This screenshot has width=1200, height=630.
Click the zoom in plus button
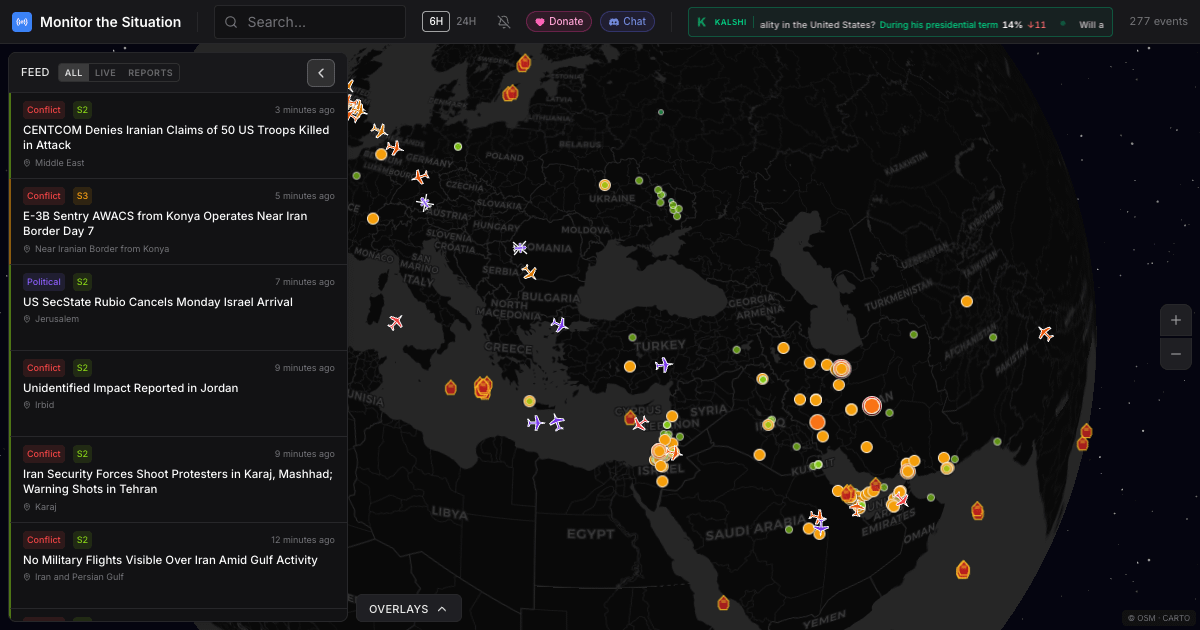click(x=1175, y=320)
